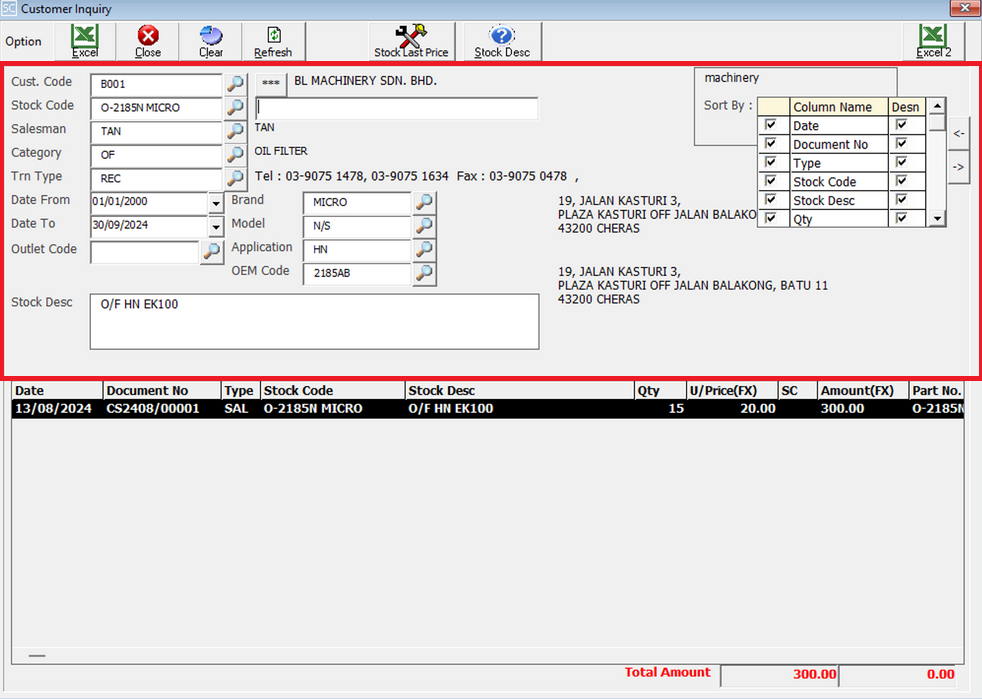982x699 pixels.
Task: Click the Option menu label
Action: (23, 41)
